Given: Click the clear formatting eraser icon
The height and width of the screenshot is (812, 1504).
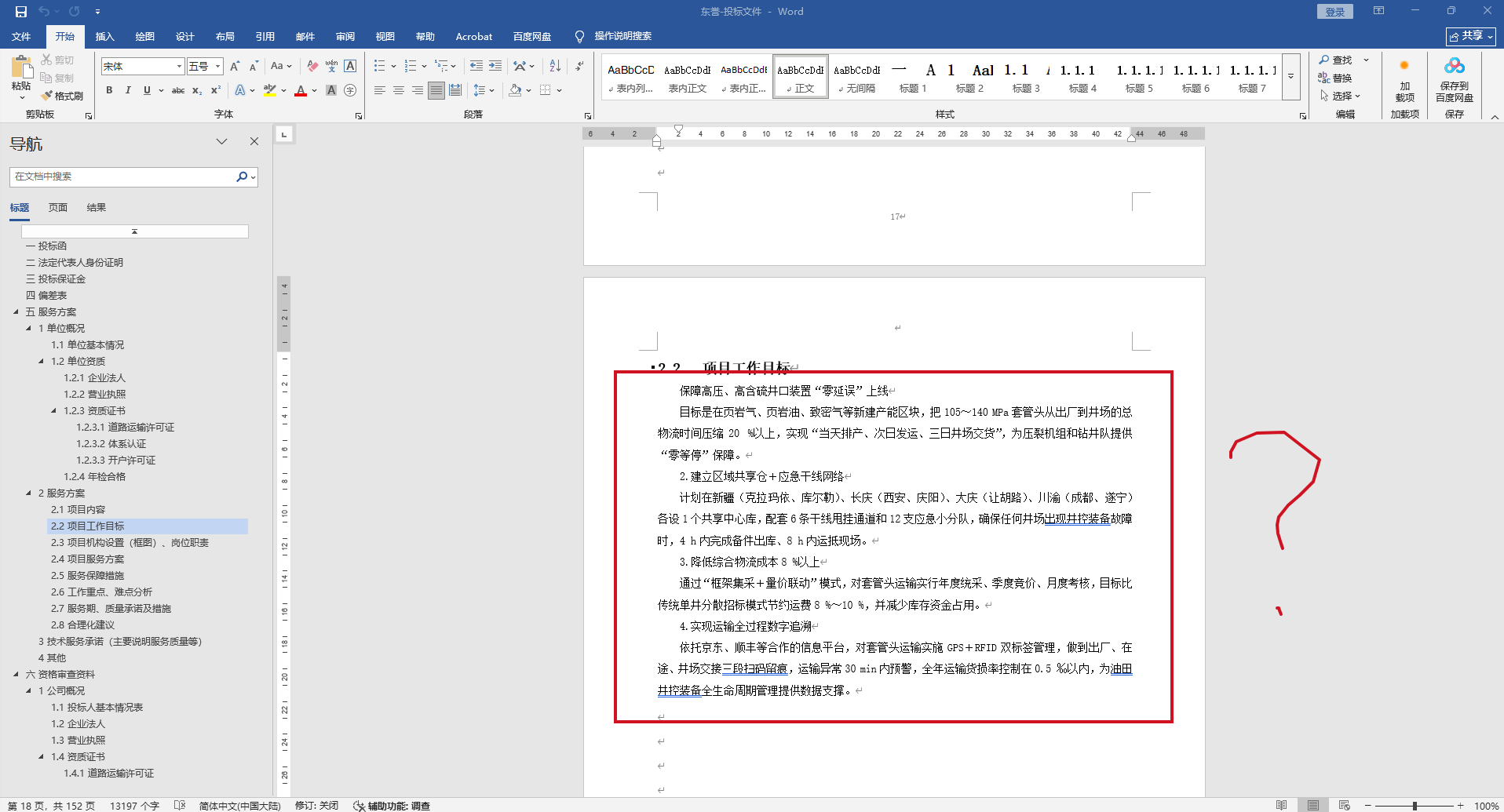Looking at the screenshot, I should pyautogui.click(x=312, y=66).
